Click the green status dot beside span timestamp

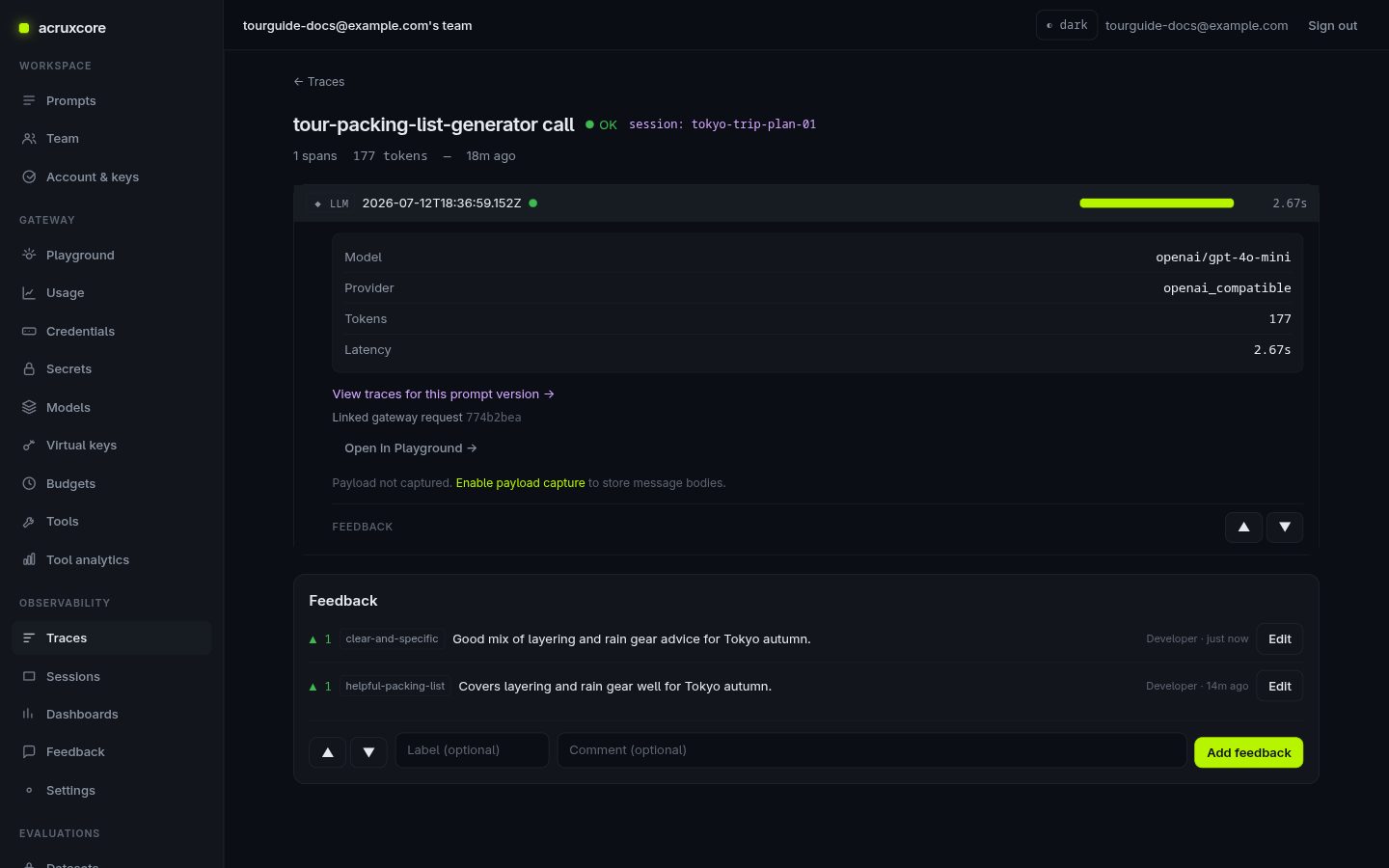point(533,203)
